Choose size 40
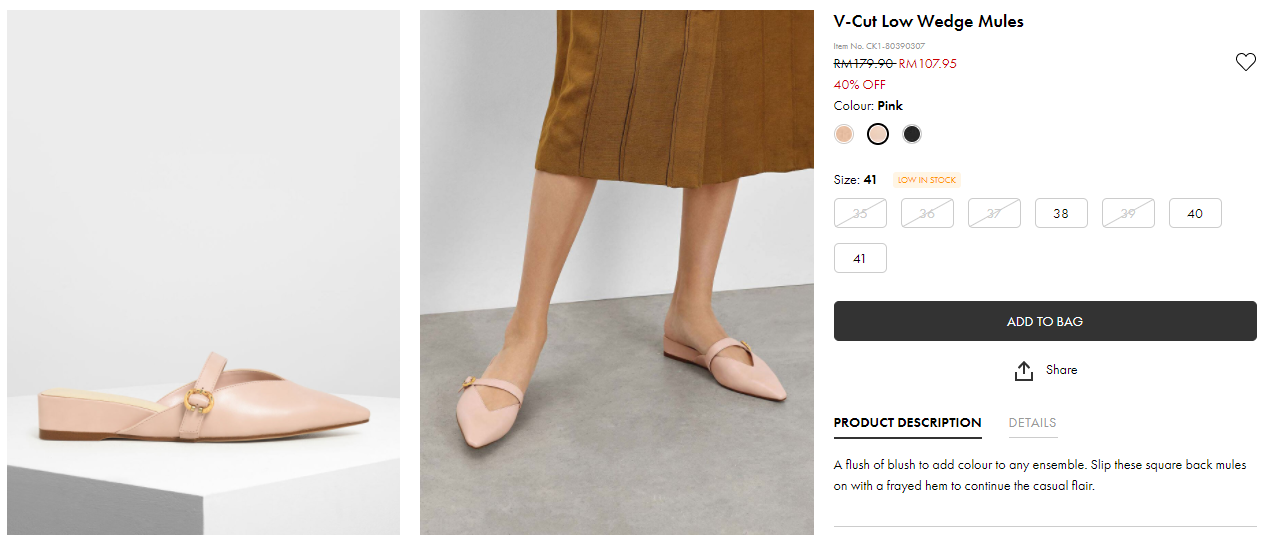The width and height of the screenshot is (1271, 546). 1195,213
